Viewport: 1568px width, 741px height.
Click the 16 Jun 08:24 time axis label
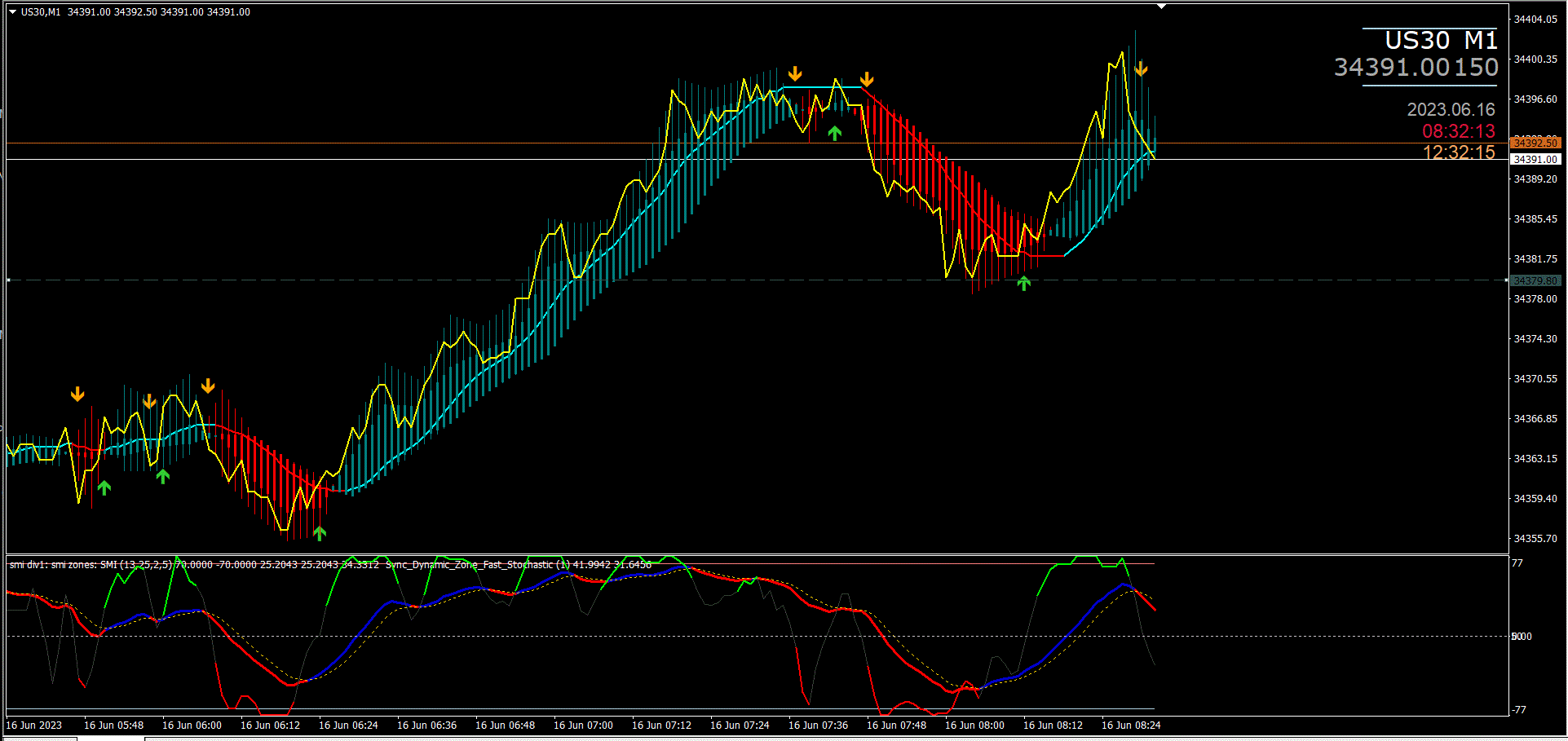click(x=1131, y=726)
